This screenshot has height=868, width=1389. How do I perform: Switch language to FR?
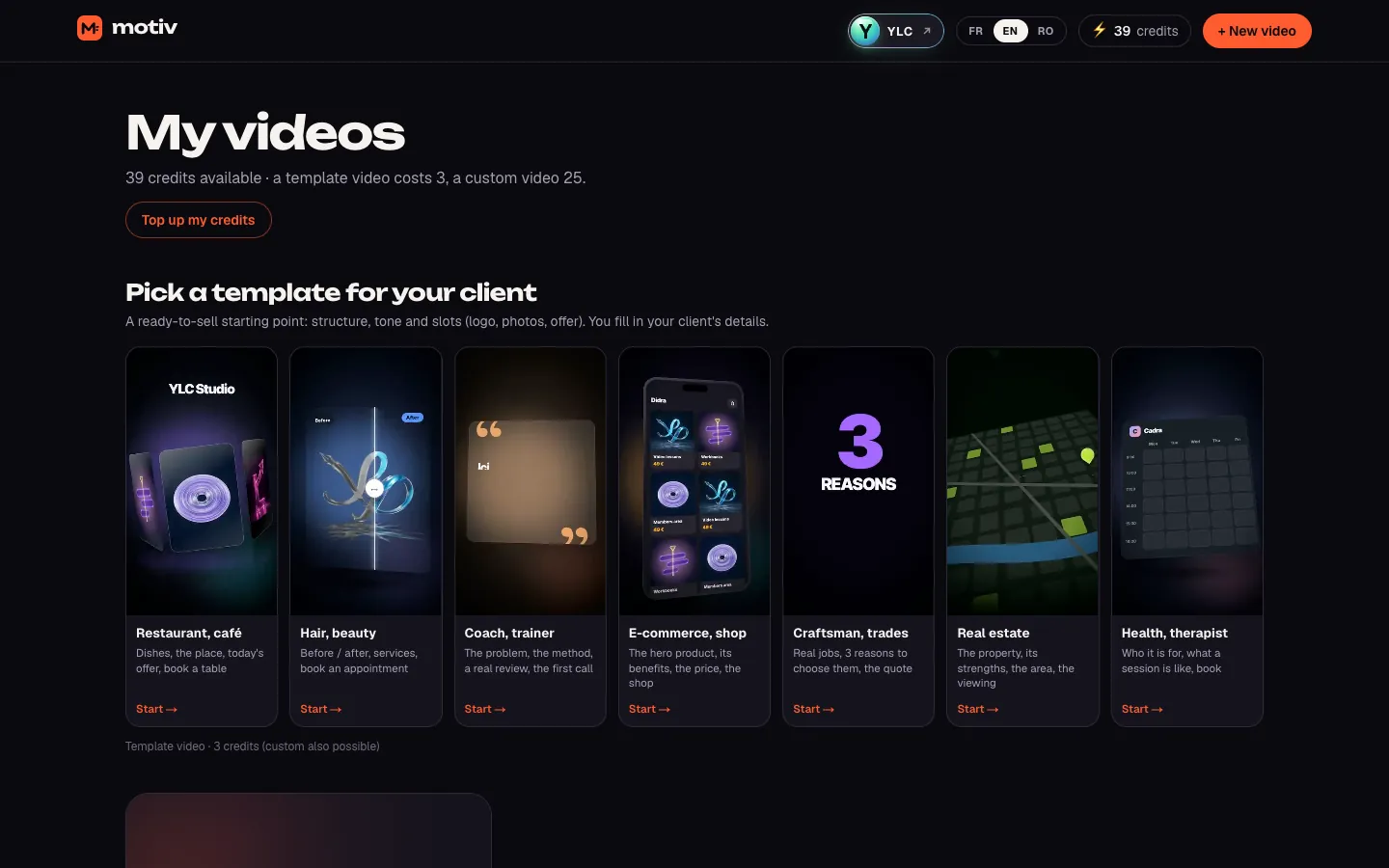pyautogui.click(x=975, y=31)
